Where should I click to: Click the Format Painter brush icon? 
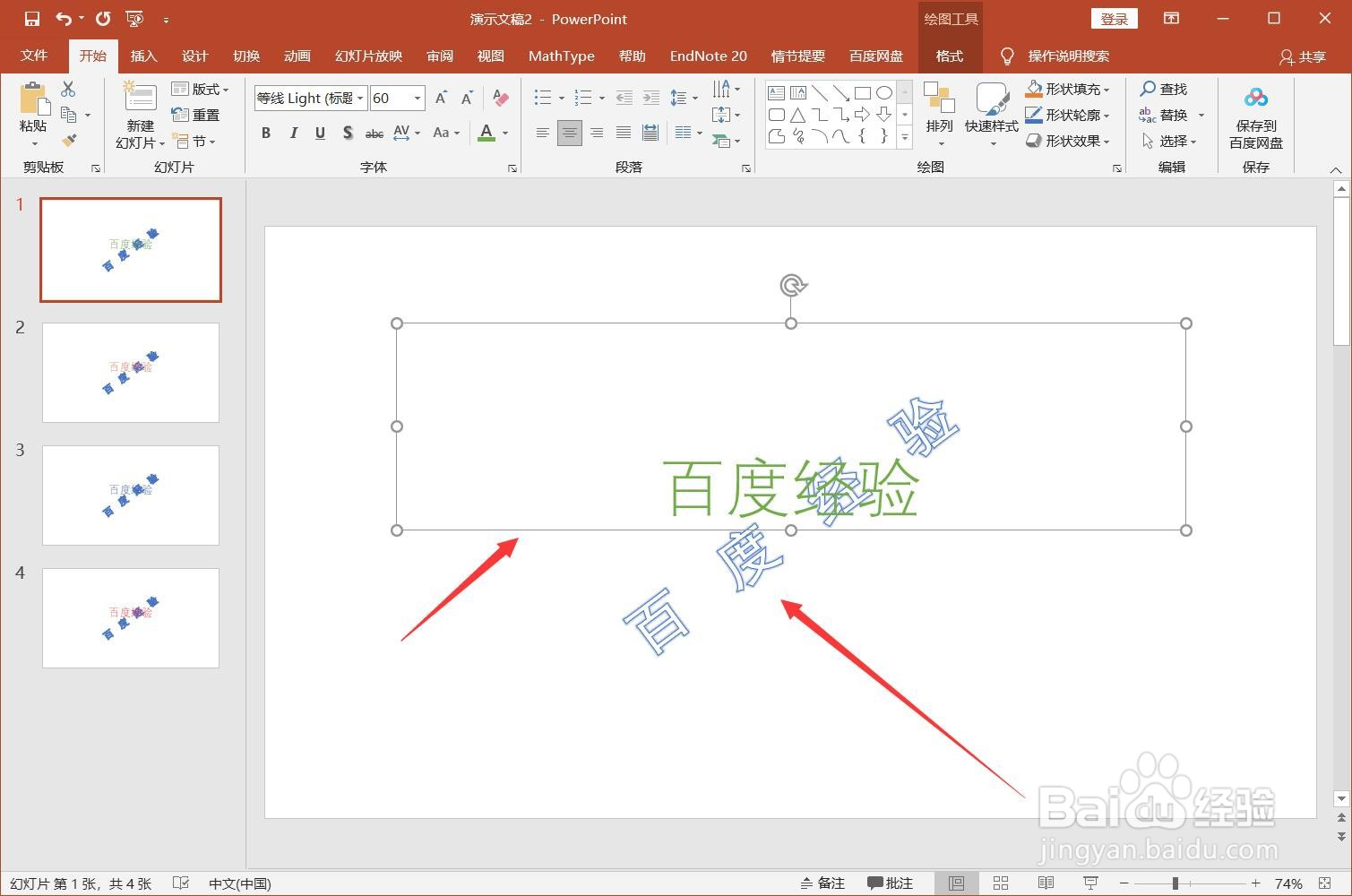pos(68,141)
